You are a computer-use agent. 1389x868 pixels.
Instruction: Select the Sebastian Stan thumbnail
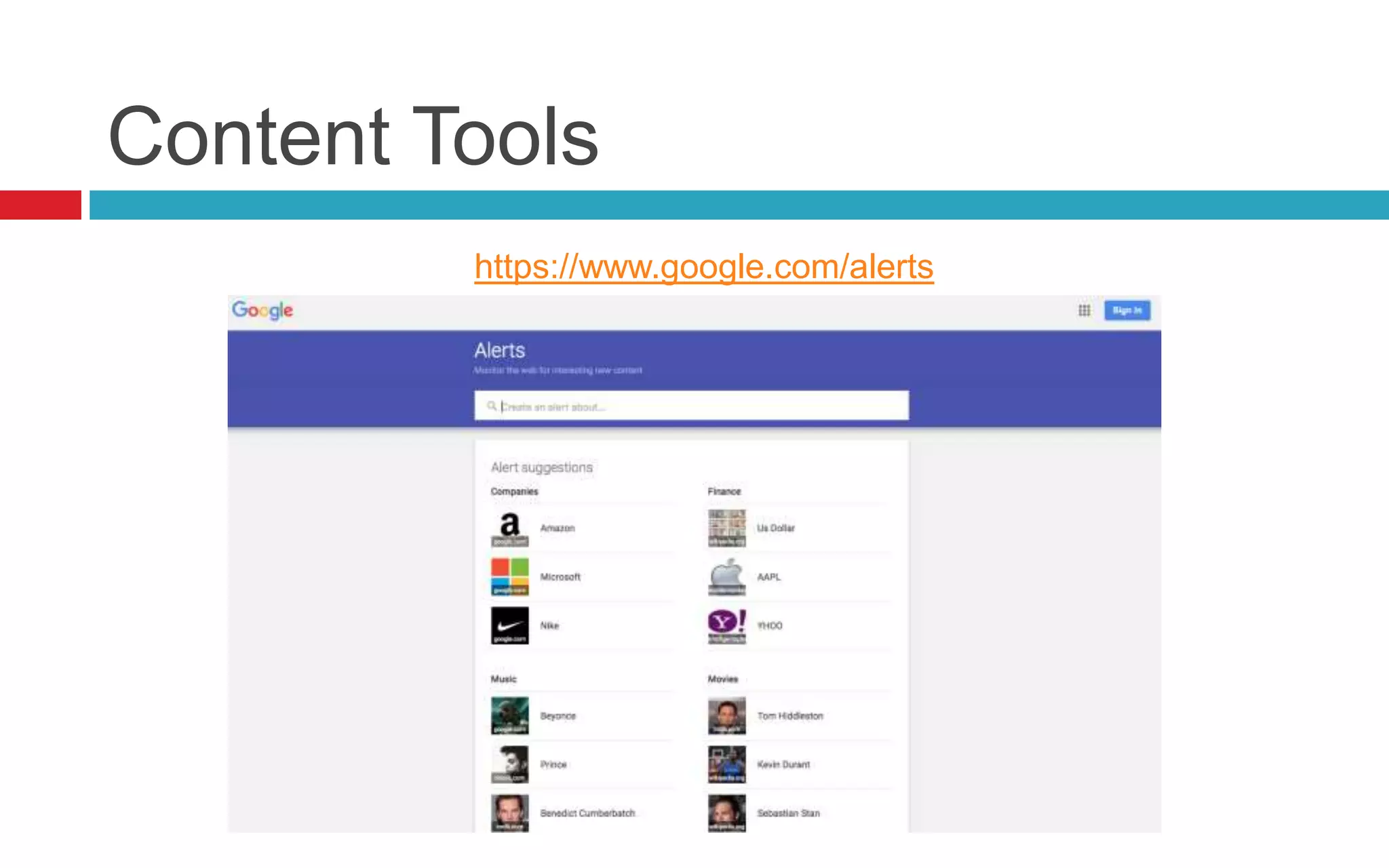pos(727,814)
